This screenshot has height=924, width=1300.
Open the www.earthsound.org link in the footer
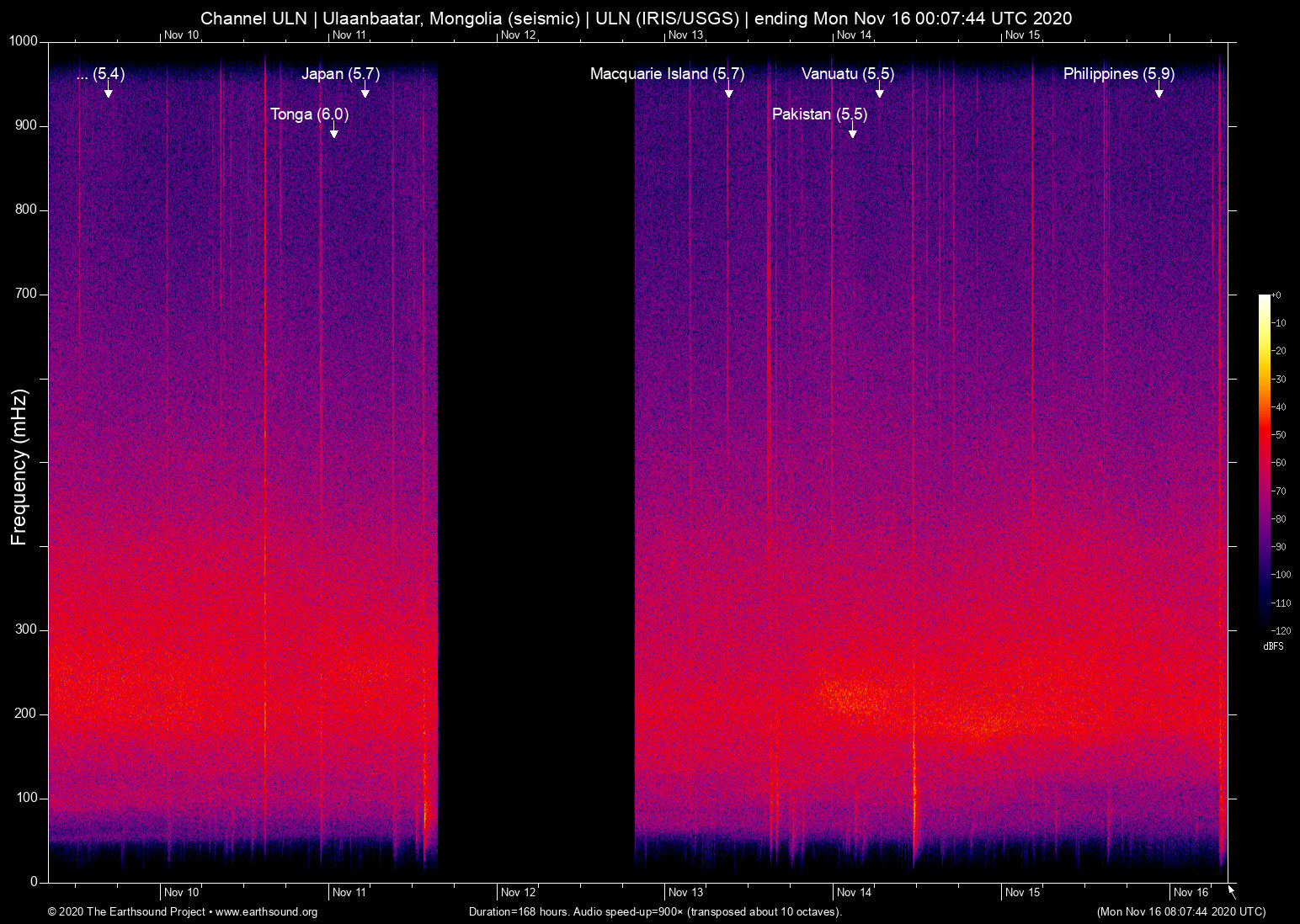click(264, 911)
